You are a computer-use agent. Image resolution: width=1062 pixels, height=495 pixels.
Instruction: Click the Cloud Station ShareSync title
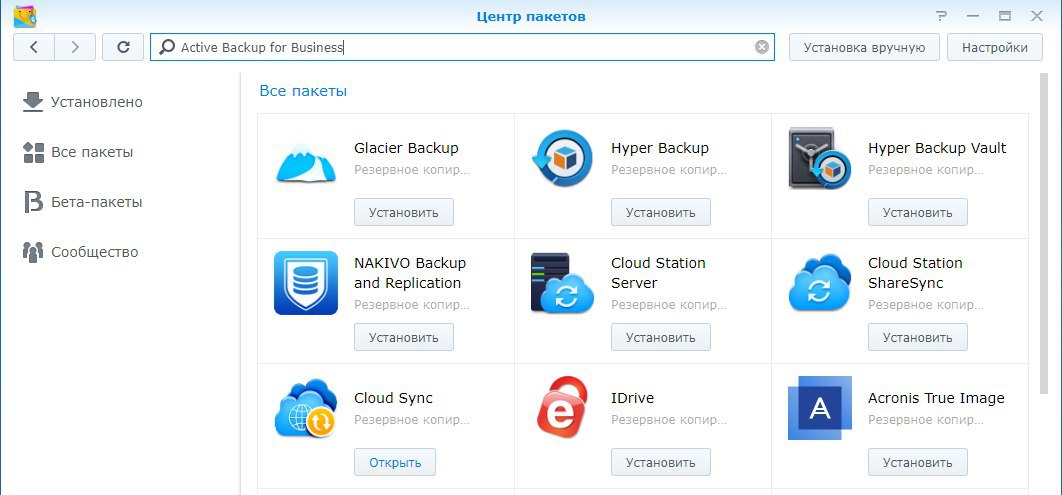915,273
